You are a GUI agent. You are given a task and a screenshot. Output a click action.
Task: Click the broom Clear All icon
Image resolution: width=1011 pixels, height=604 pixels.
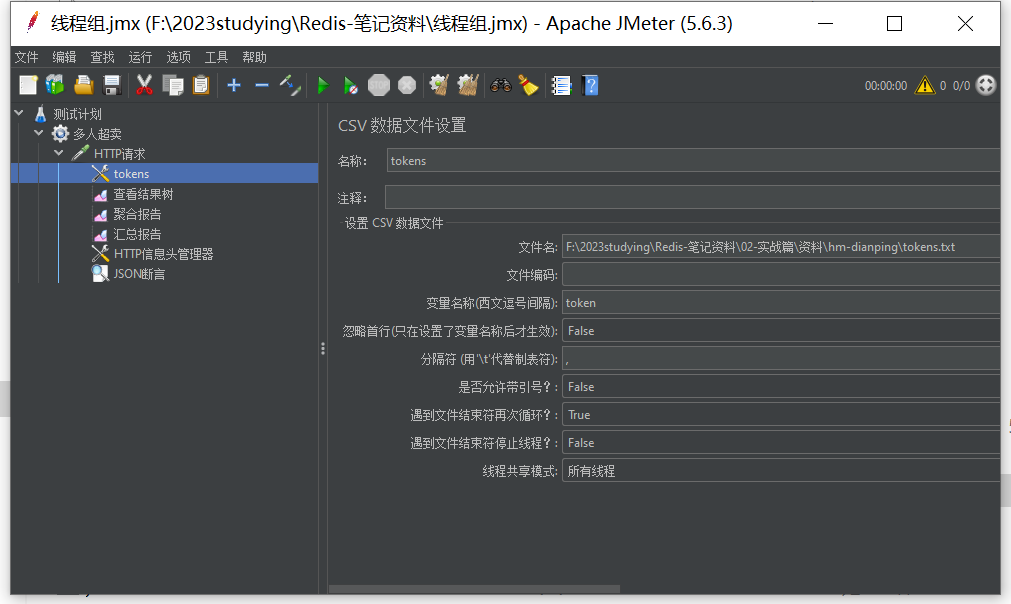coord(528,86)
